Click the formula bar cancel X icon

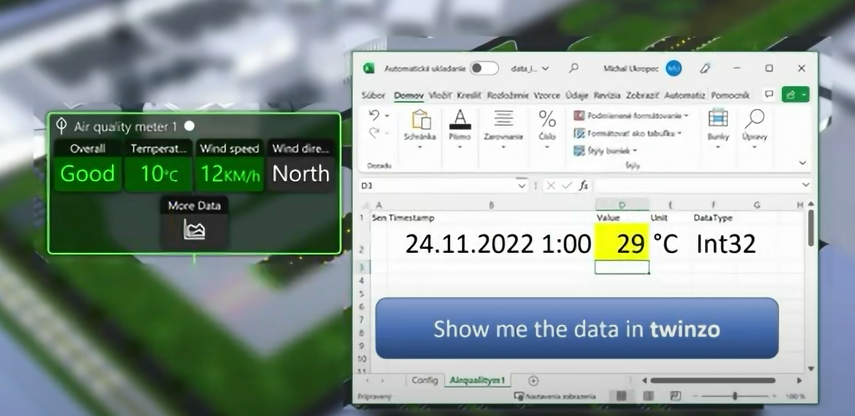point(551,186)
